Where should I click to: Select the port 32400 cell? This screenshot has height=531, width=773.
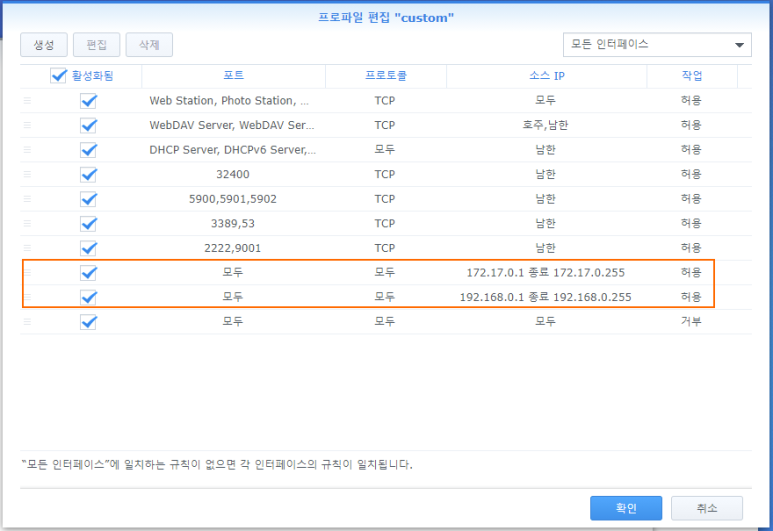(x=233, y=174)
